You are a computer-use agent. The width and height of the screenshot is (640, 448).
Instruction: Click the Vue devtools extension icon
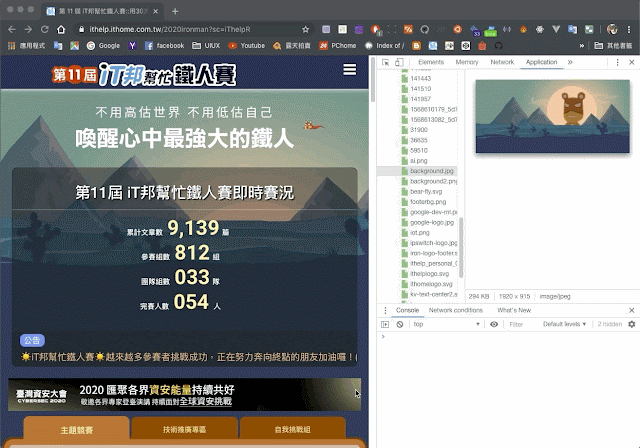[x=556, y=29]
